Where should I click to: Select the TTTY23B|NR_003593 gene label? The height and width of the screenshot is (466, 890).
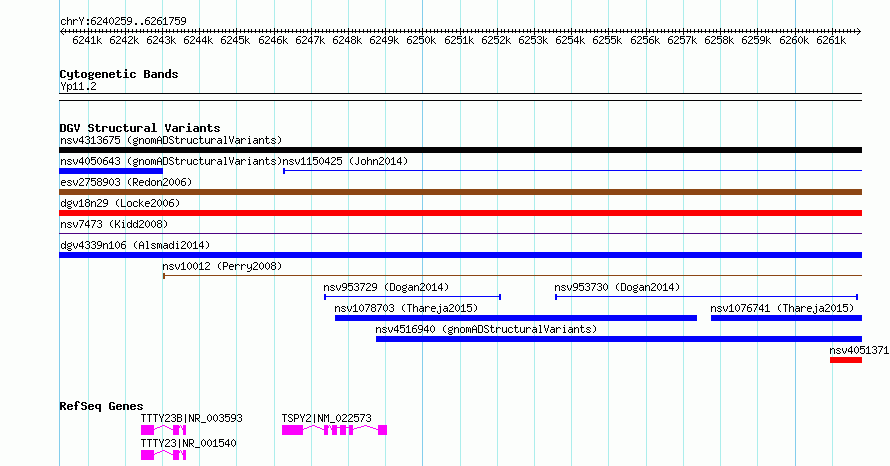point(192,418)
